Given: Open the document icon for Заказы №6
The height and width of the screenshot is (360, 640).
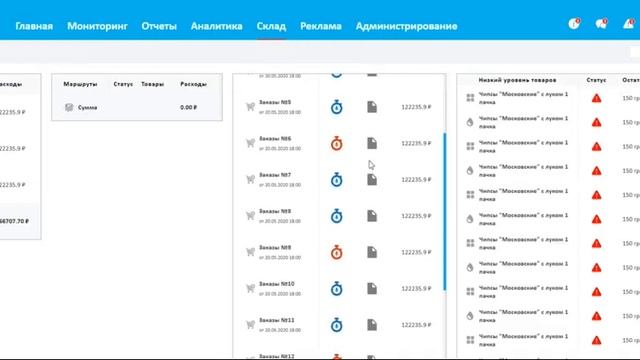Looking at the screenshot, I should [372, 143].
